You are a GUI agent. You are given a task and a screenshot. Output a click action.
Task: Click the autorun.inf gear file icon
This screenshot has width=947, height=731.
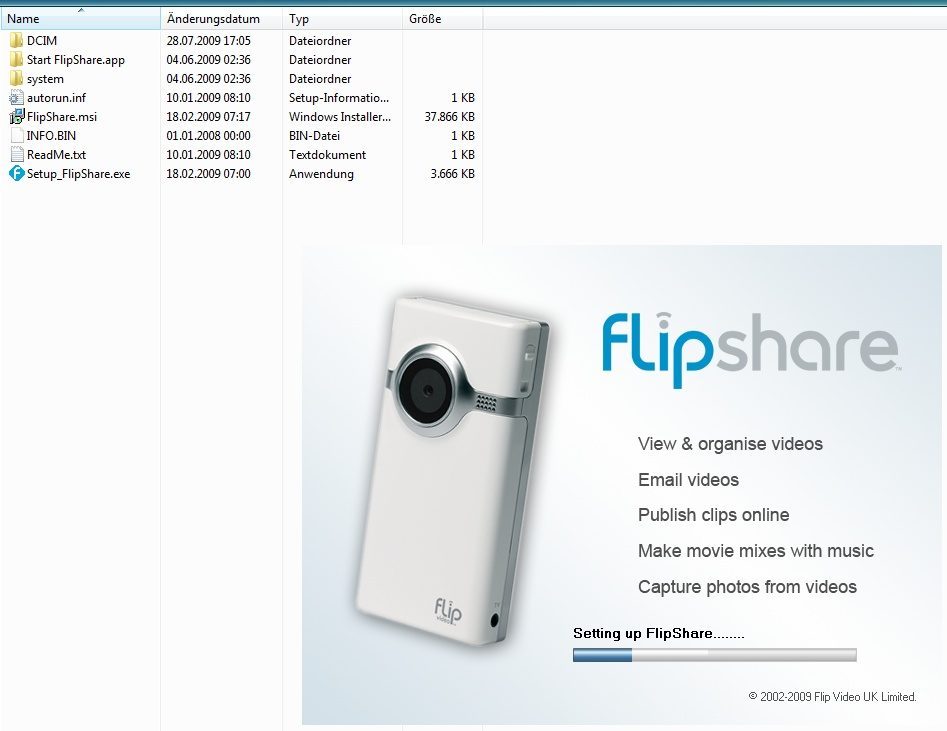[16, 98]
